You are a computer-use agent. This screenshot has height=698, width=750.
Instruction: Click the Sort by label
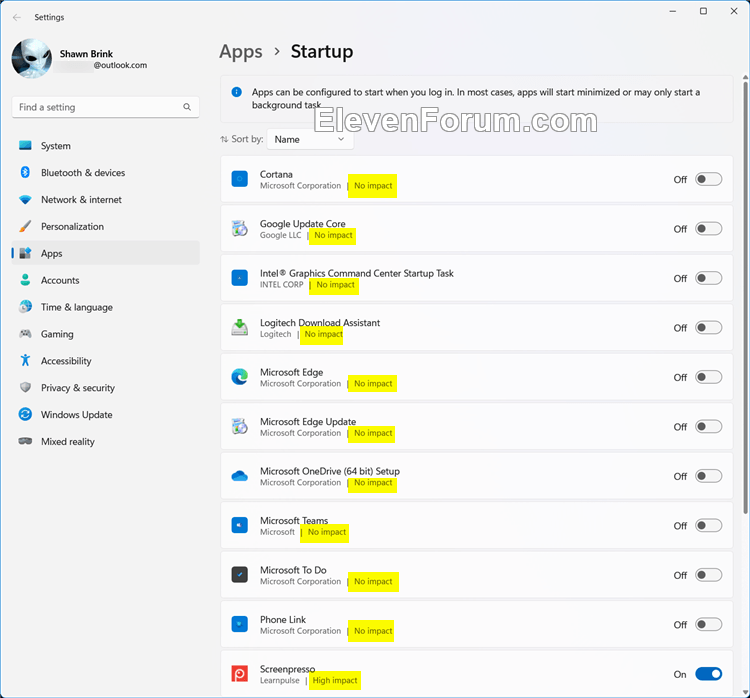247,139
